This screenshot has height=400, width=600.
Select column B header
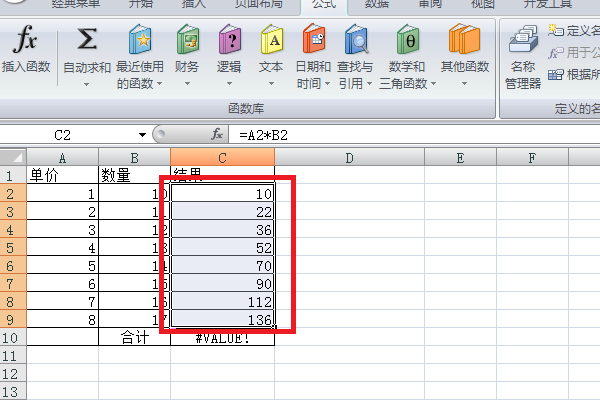click(134, 158)
